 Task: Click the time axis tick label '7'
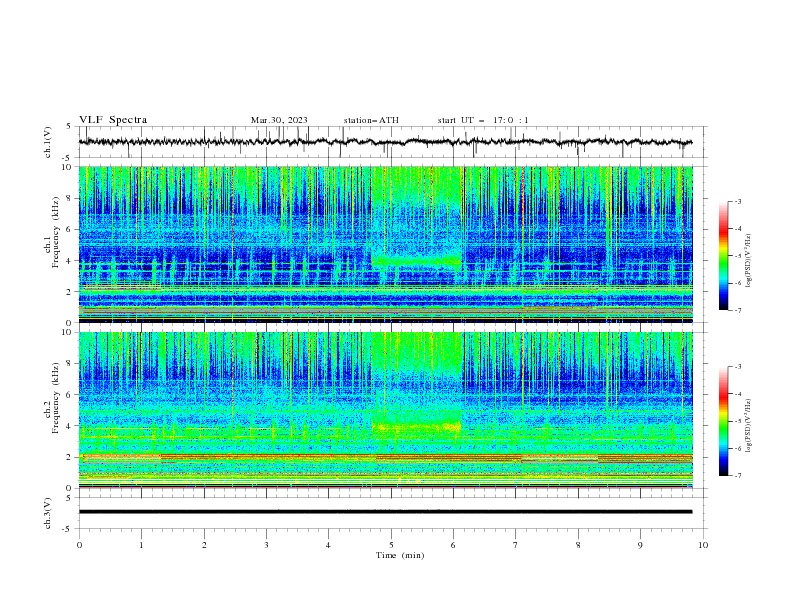pos(516,545)
